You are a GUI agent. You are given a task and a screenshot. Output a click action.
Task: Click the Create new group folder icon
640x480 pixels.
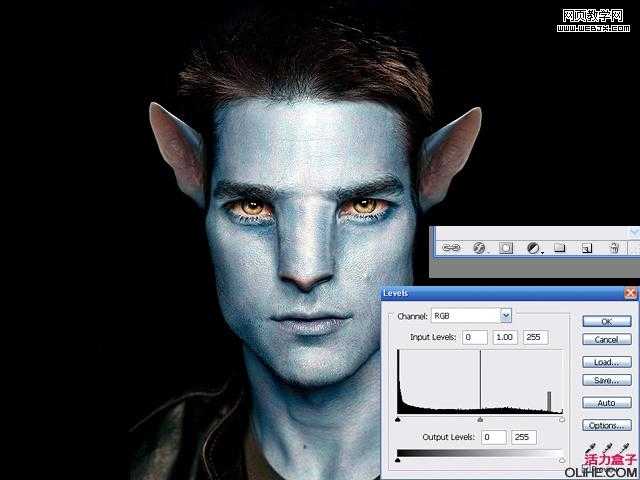[560, 247]
